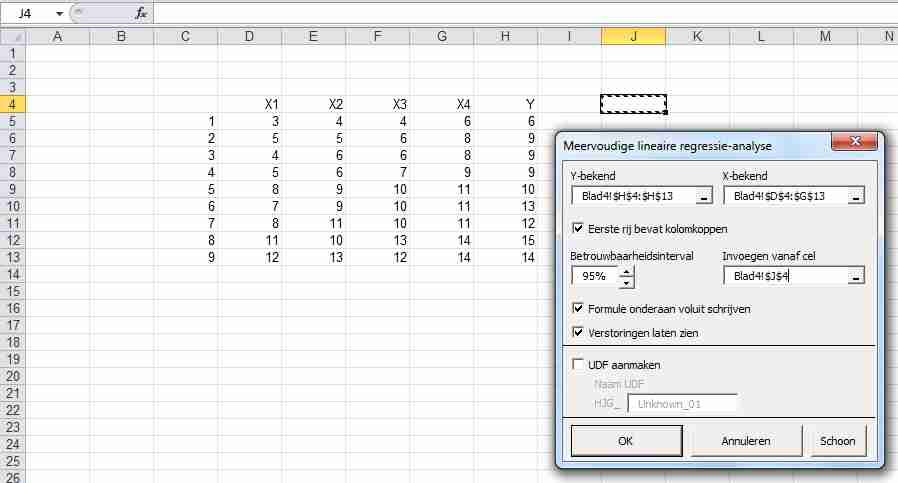Click cell D5 containing 3
The height and width of the screenshot is (483, 898).
(x=249, y=121)
